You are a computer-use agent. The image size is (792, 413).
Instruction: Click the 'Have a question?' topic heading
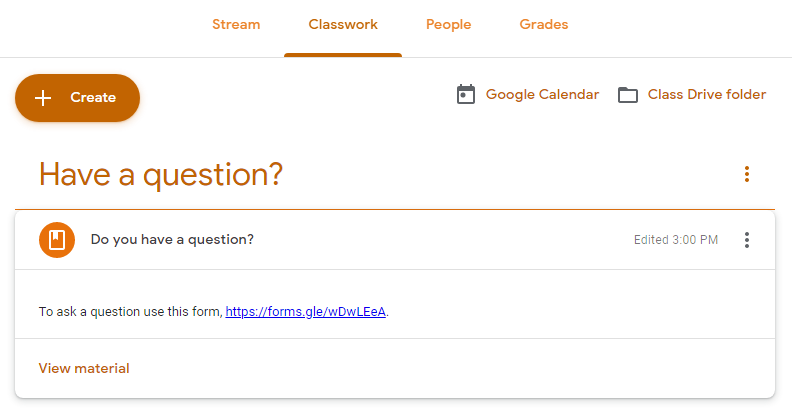tap(161, 175)
